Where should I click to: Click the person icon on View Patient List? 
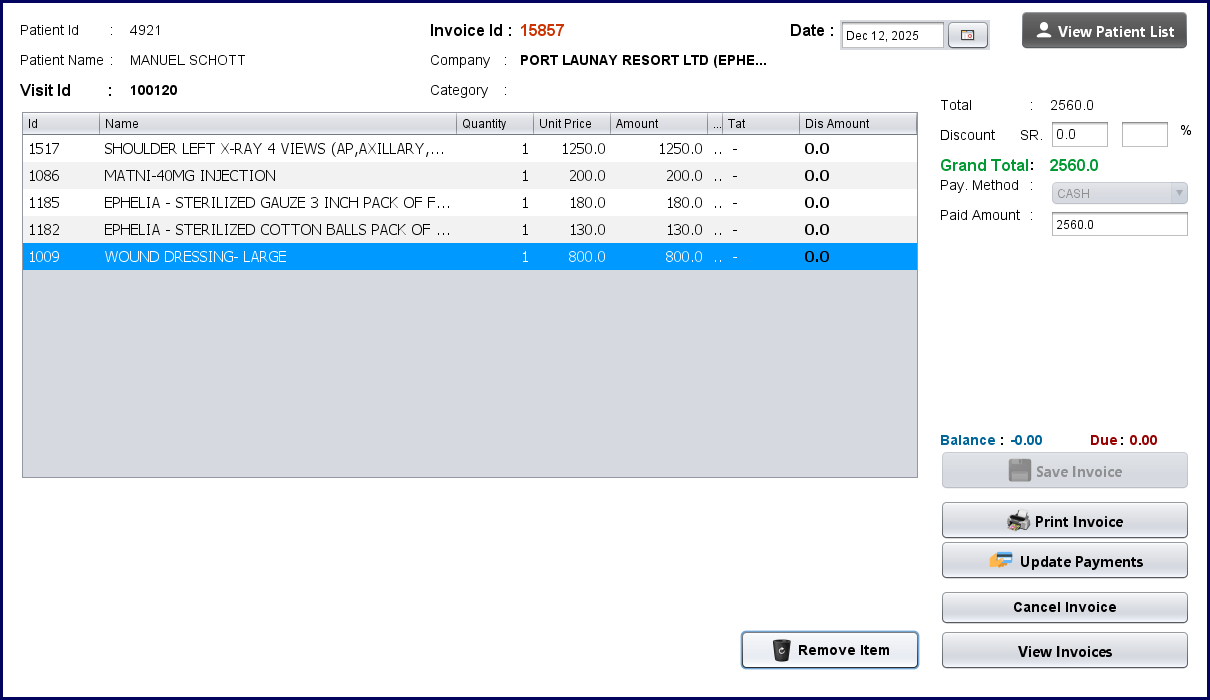(1044, 31)
